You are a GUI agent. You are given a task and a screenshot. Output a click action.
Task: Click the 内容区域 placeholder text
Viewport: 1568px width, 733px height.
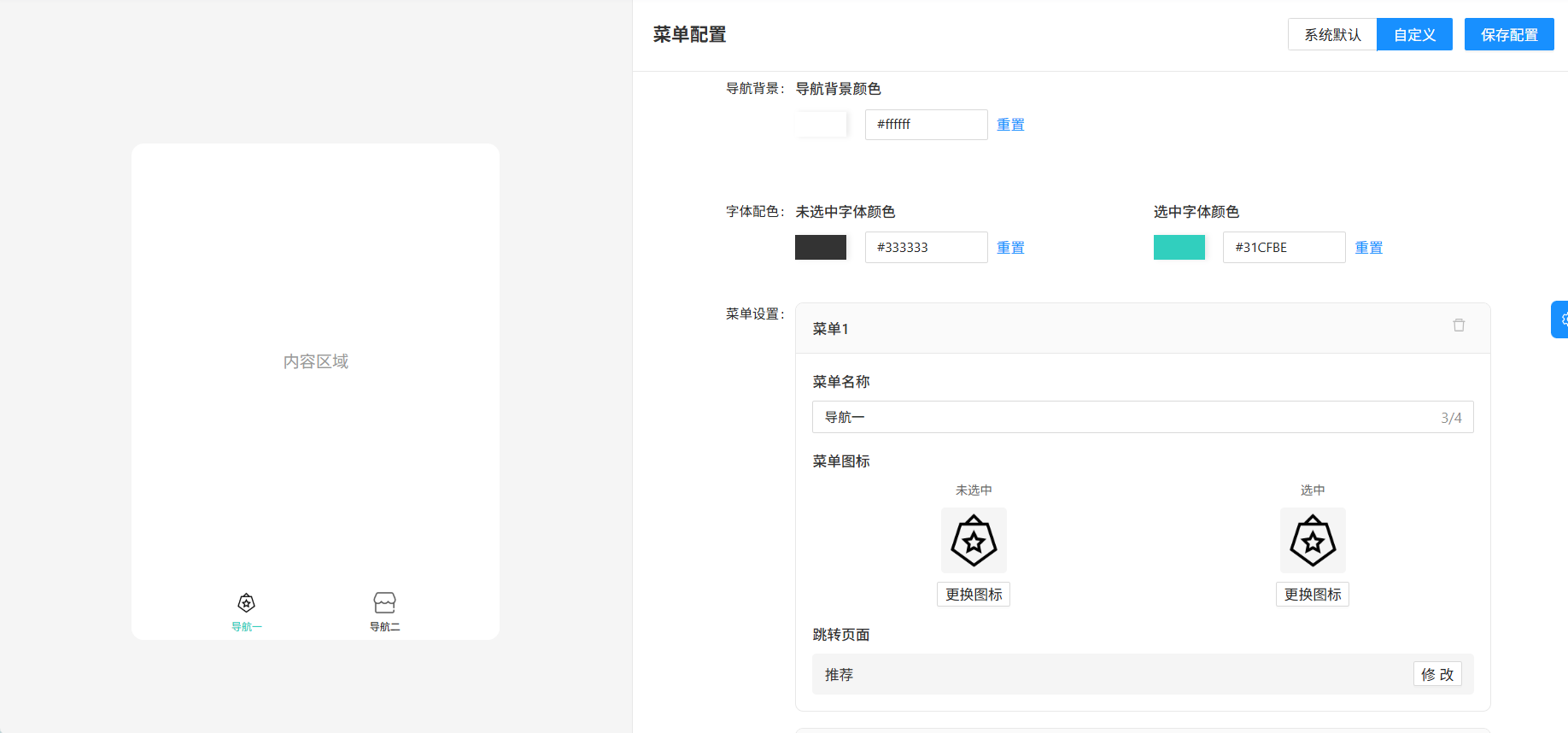point(316,361)
